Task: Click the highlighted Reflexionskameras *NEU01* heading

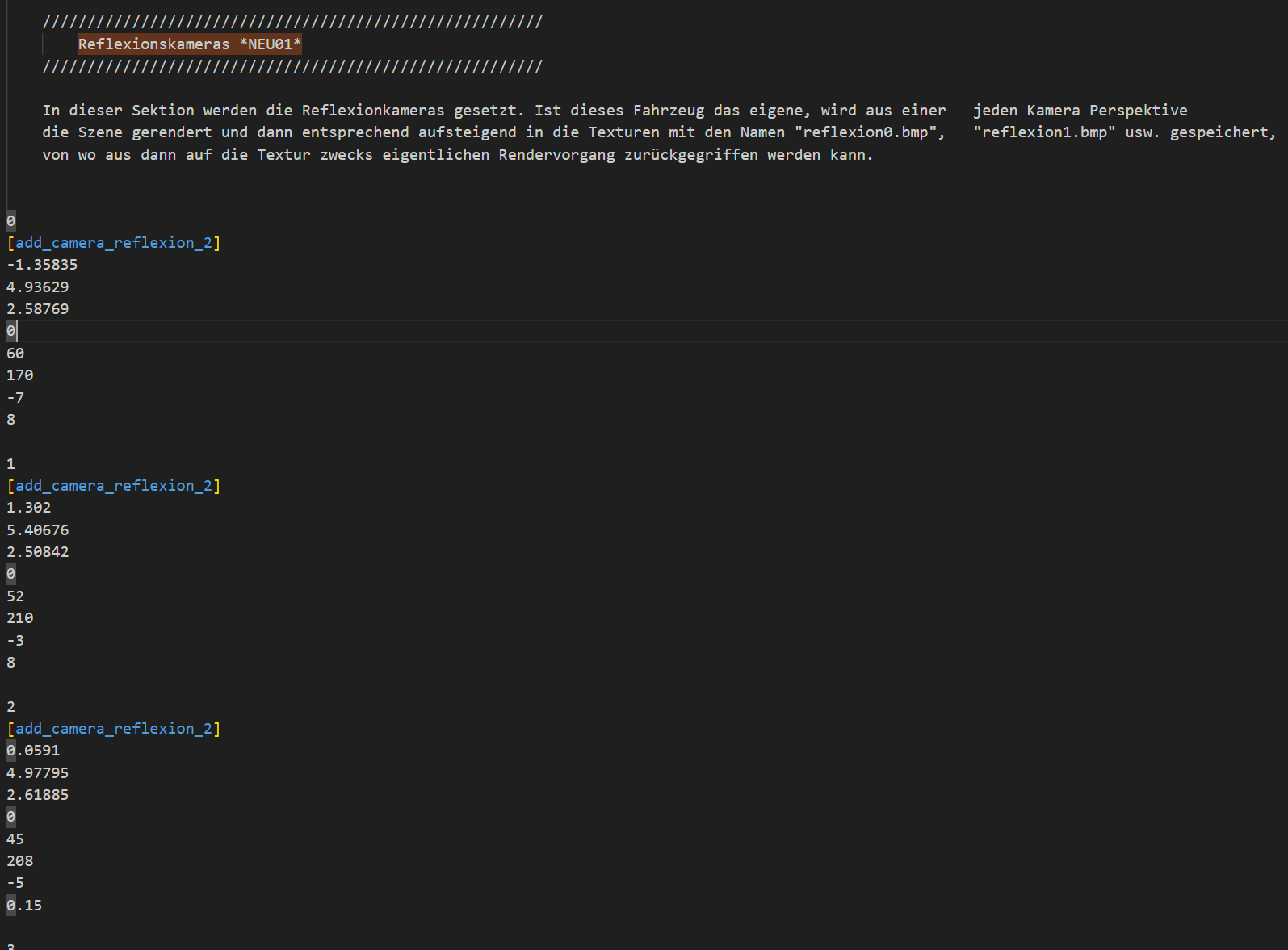Action: [x=189, y=44]
